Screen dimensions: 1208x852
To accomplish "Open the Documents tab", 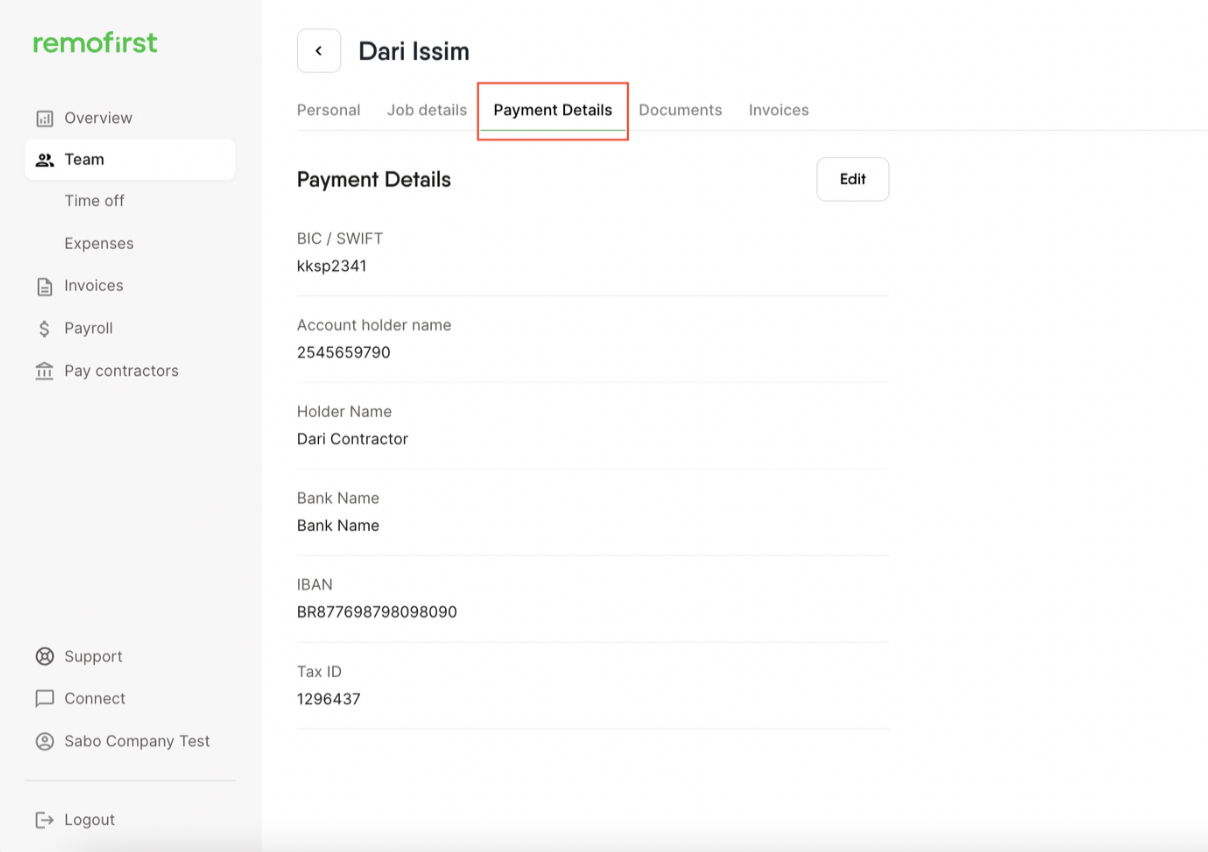I will tap(680, 110).
